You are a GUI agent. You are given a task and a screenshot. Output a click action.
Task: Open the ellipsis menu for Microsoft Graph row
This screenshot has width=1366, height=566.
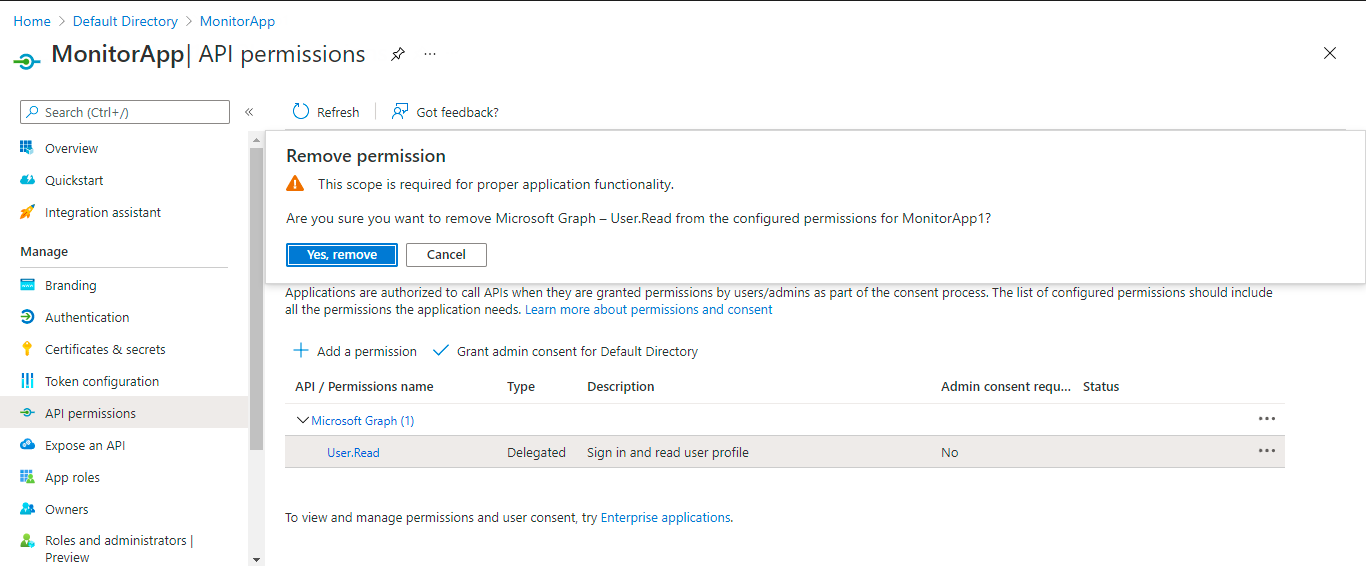tap(1267, 419)
